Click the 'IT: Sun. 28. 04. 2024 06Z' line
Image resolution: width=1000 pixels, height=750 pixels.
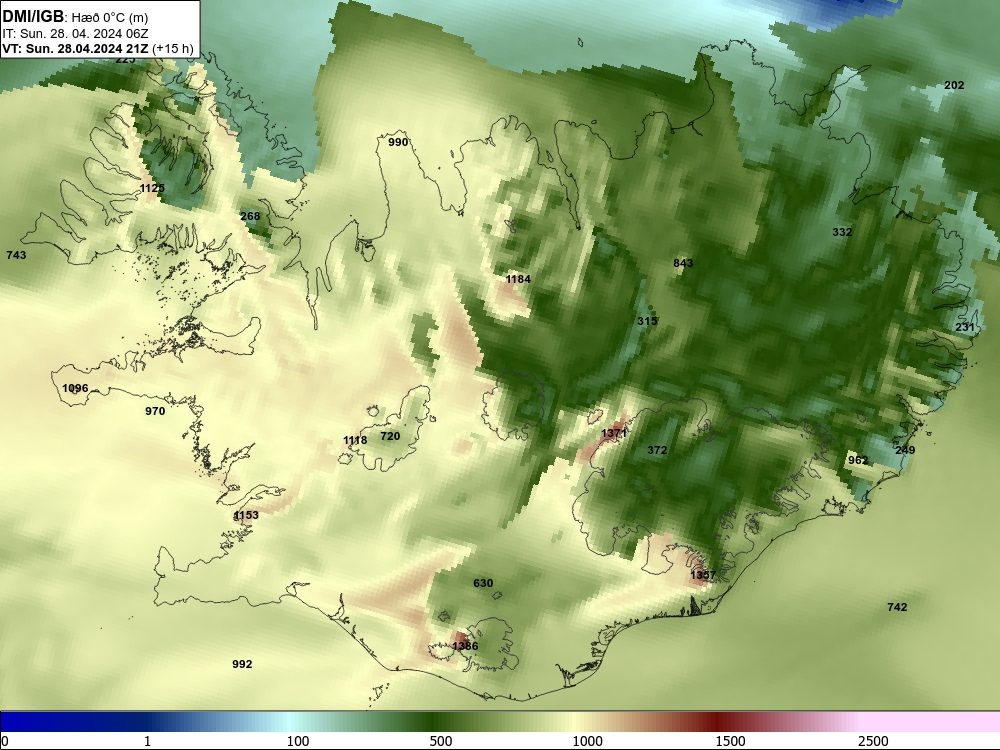click(75, 33)
